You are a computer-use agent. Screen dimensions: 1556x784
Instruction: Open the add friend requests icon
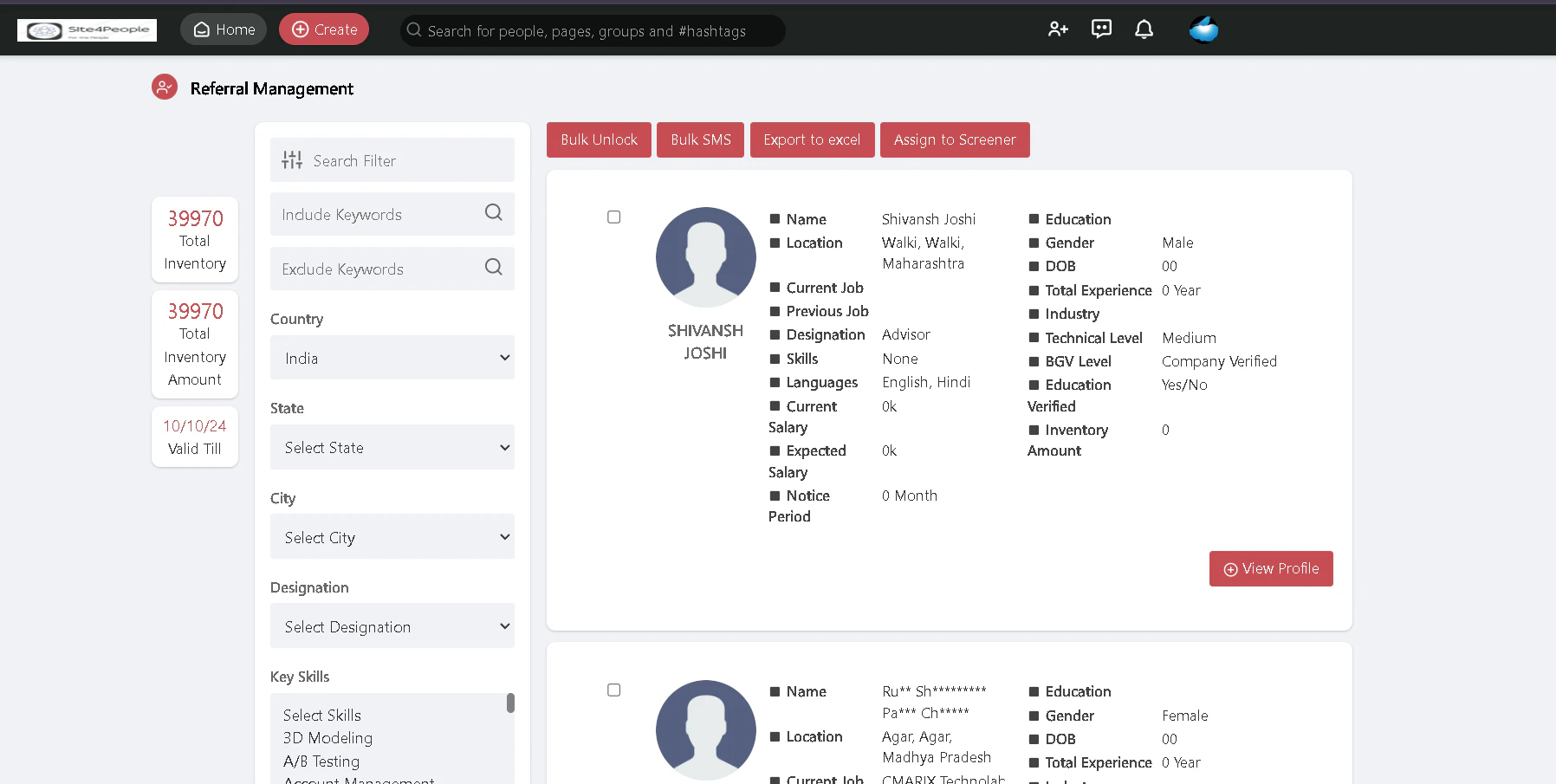[x=1058, y=29]
